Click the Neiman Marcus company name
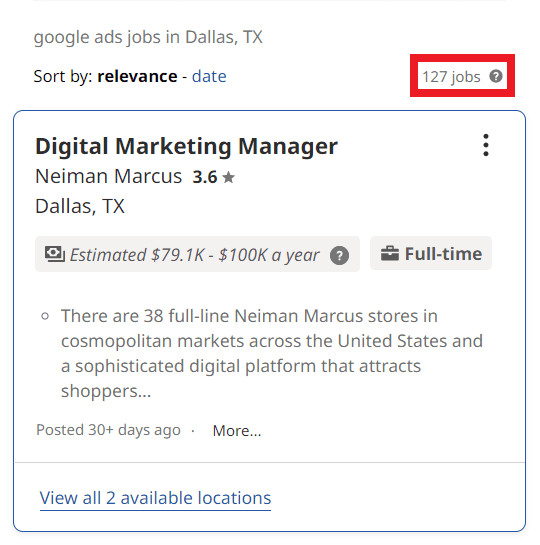Screen dimensions: 540x545 click(x=108, y=176)
